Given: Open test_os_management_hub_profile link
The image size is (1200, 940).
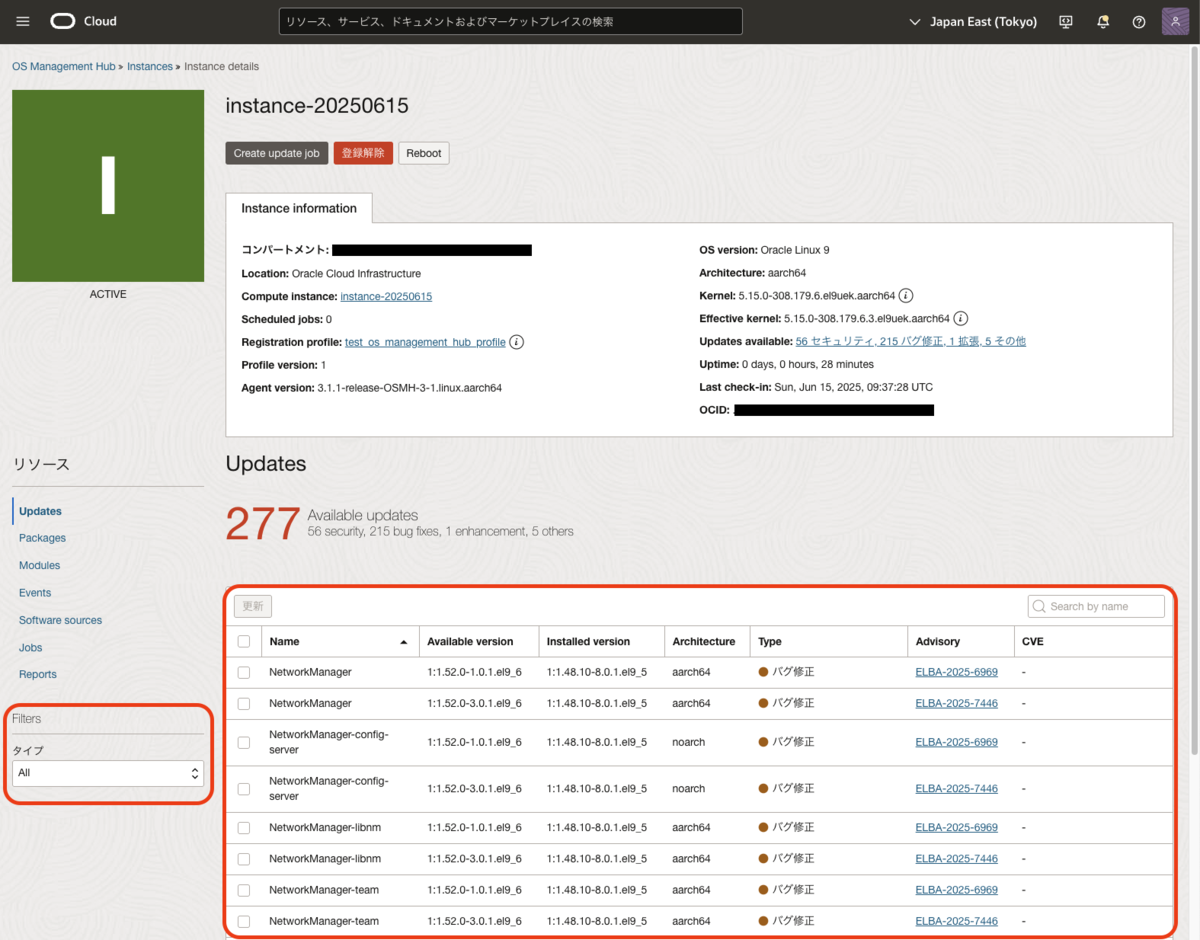Looking at the screenshot, I should [425, 342].
